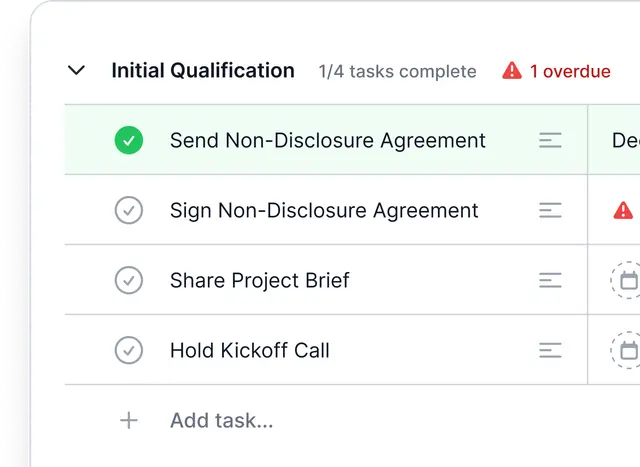Open details icon for Share Project Brief

coord(550,281)
